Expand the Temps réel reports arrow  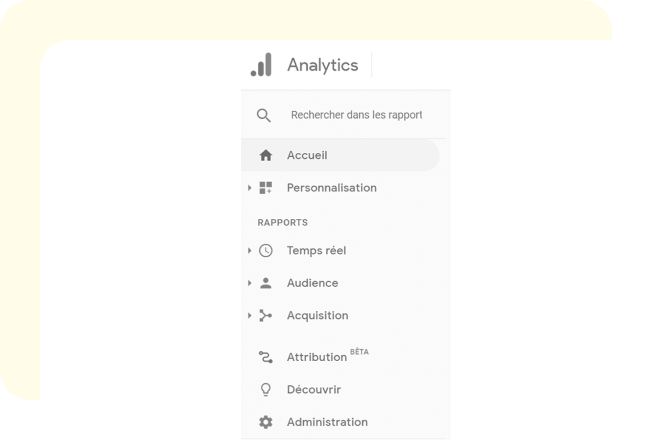(249, 251)
